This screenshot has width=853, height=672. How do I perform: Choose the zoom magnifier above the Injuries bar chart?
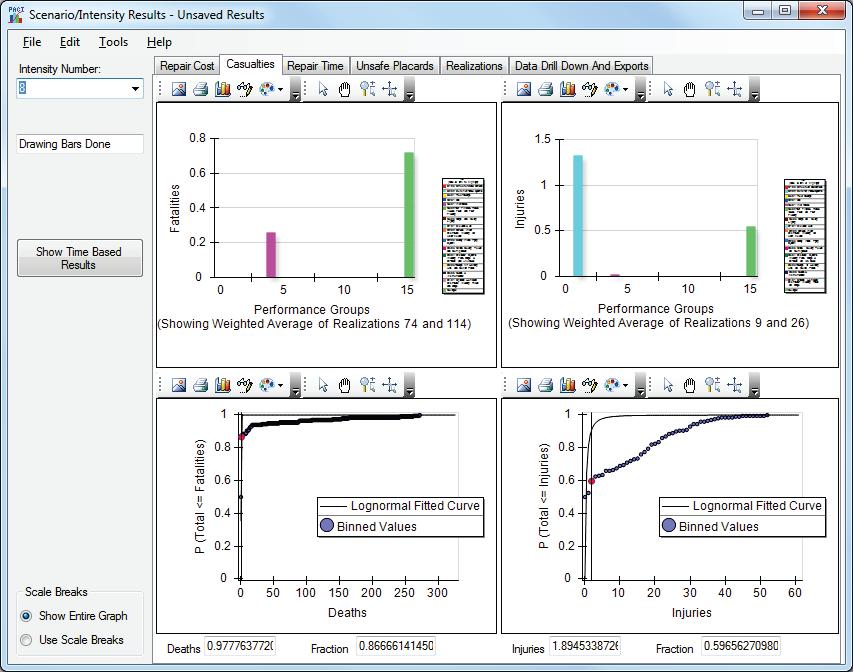pyautogui.click(x=713, y=89)
